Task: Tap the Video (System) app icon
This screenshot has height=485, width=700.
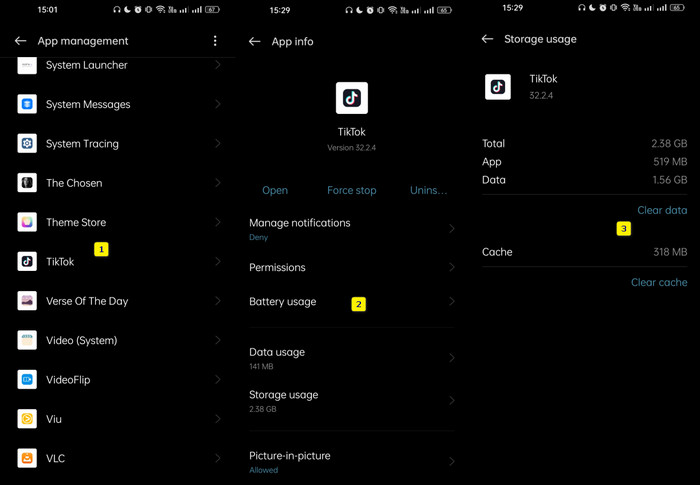Action: [x=27, y=340]
